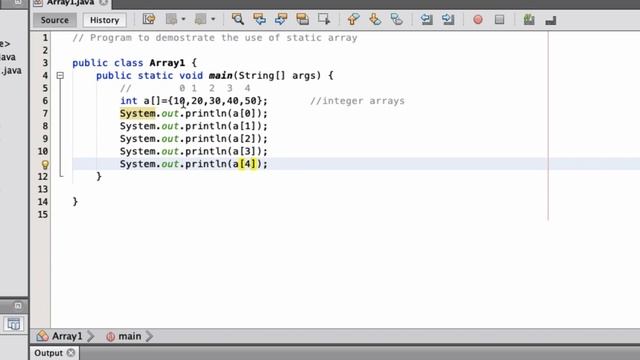Click the comment text on line 1

pos(215,38)
